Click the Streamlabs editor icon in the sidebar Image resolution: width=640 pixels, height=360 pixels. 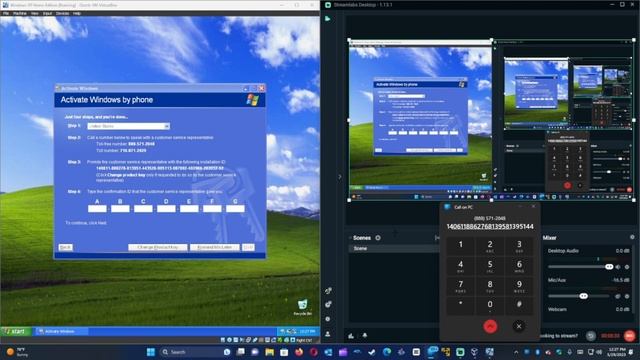[327, 19]
